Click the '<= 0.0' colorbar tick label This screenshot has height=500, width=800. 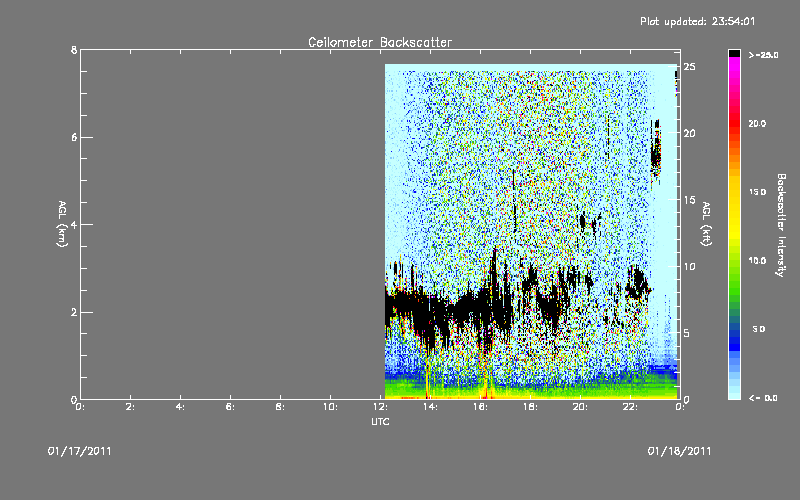pyautogui.click(x=763, y=398)
